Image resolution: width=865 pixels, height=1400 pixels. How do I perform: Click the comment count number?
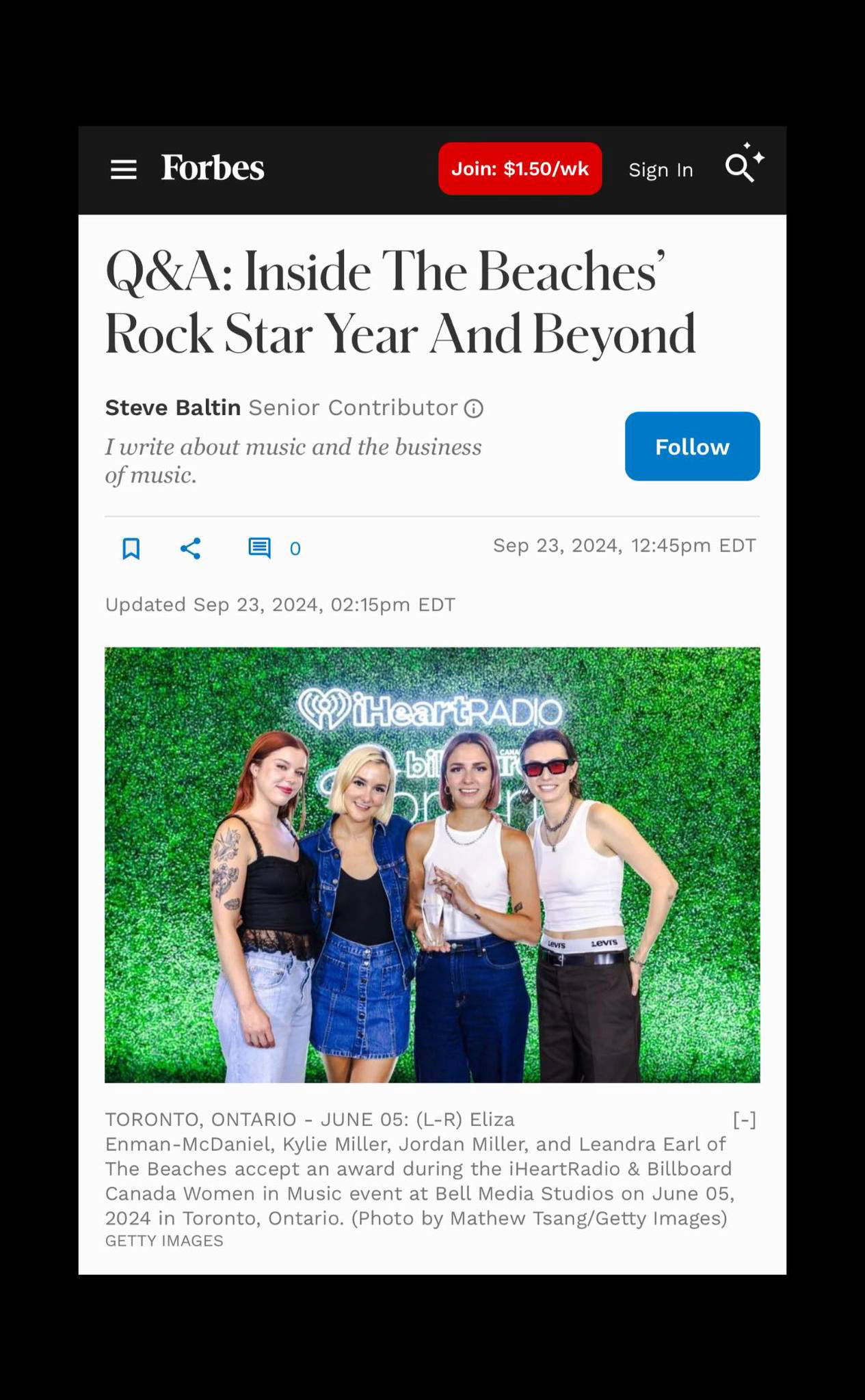pos(295,549)
